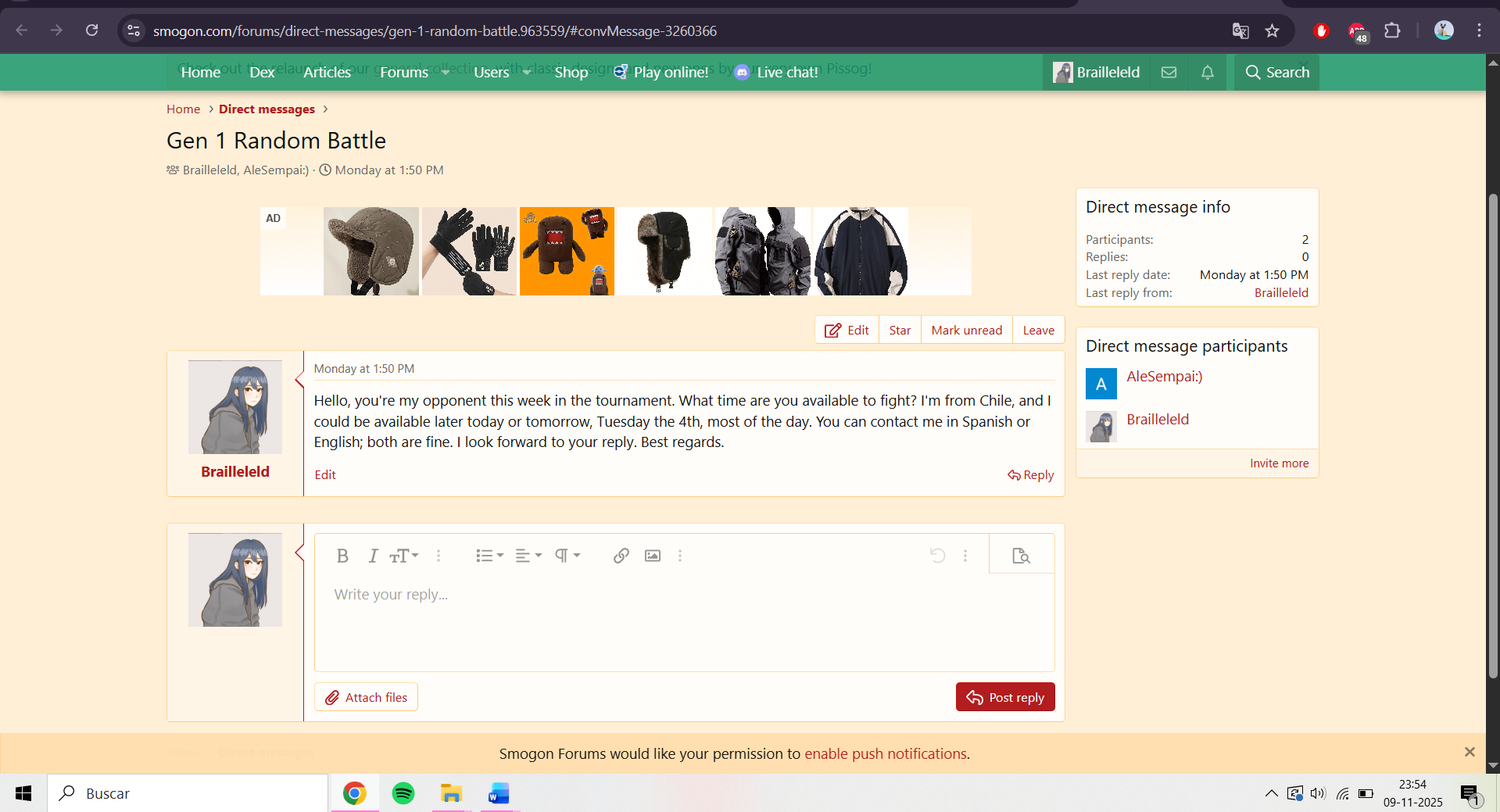1500x812 pixels.
Task: Open the direct messages envelope icon
Action: click(x=1169, y=72)
